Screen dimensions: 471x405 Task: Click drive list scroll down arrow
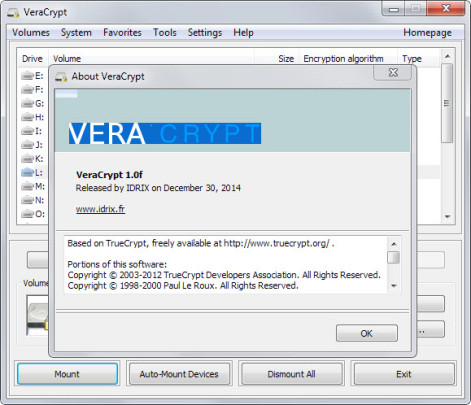tap(447, 217)
